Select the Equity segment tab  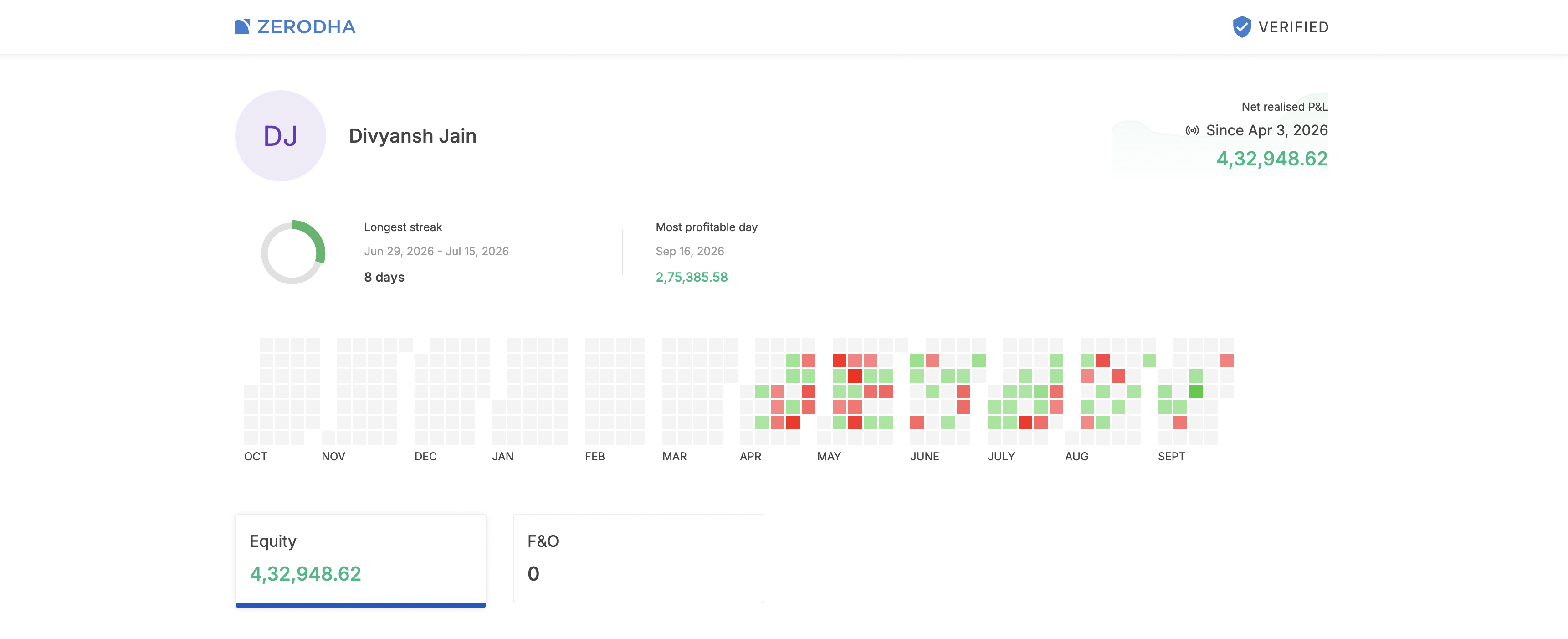(360, 561)
